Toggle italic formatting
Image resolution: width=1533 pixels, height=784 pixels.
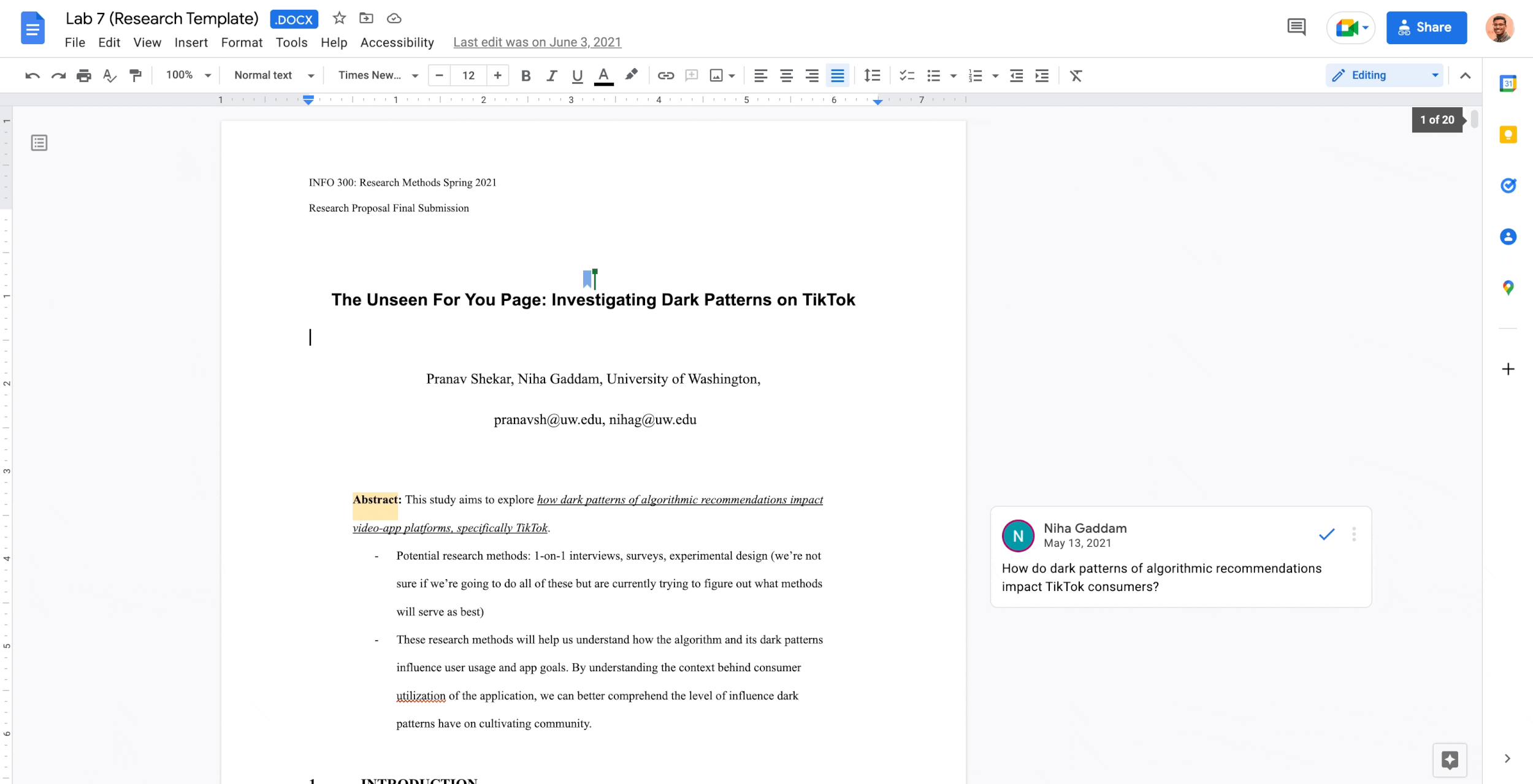(x=551, y=75)
